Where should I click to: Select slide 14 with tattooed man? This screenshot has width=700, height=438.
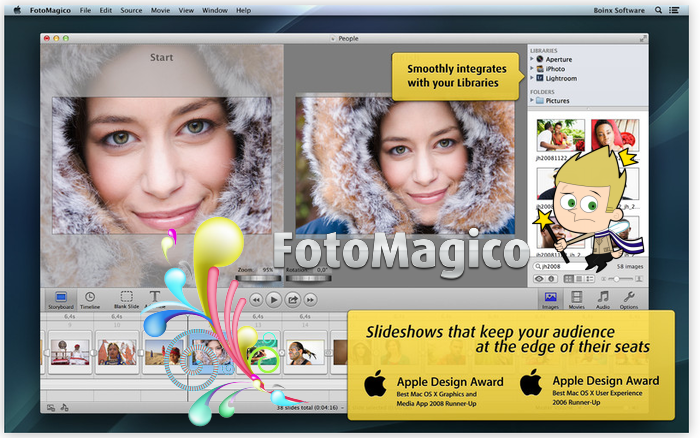[306, 352]
